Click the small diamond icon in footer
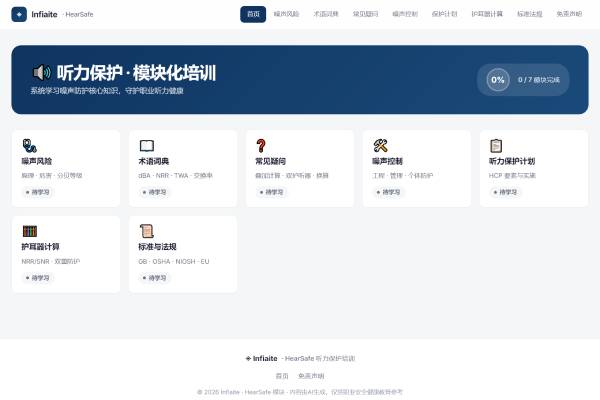The image size is (600, 400). 248,359
